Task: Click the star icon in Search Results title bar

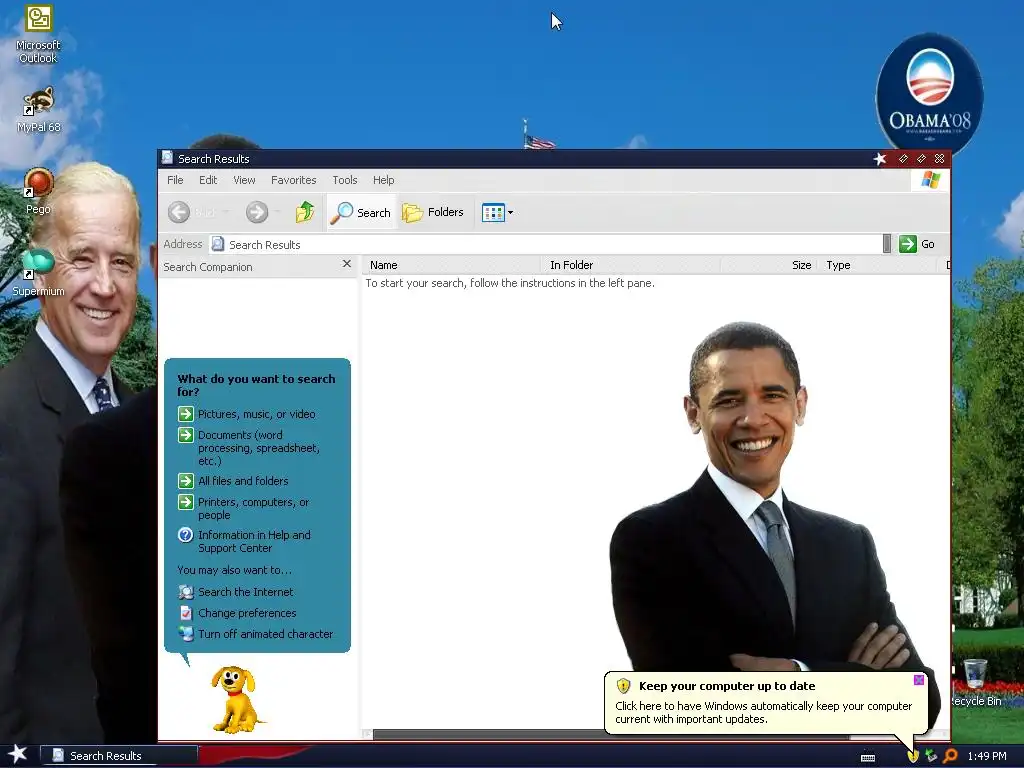Action: coord(880,159)
